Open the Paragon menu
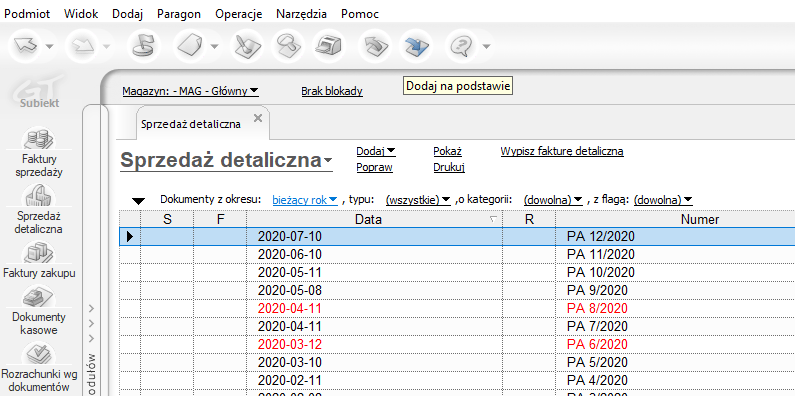795x396 pixels. pos(179,14)
